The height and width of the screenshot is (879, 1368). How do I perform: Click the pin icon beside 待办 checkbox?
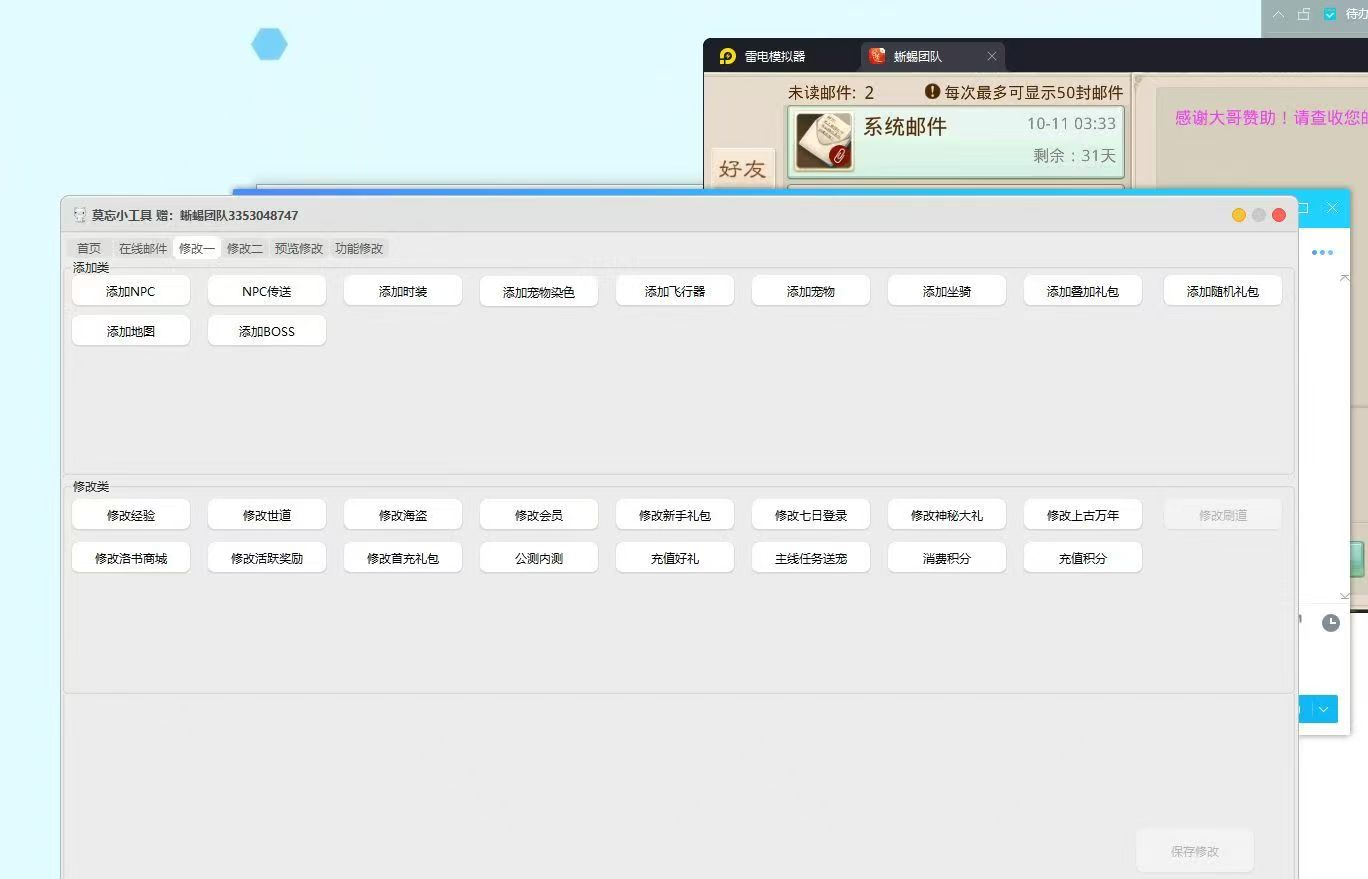coord(1304,14)
